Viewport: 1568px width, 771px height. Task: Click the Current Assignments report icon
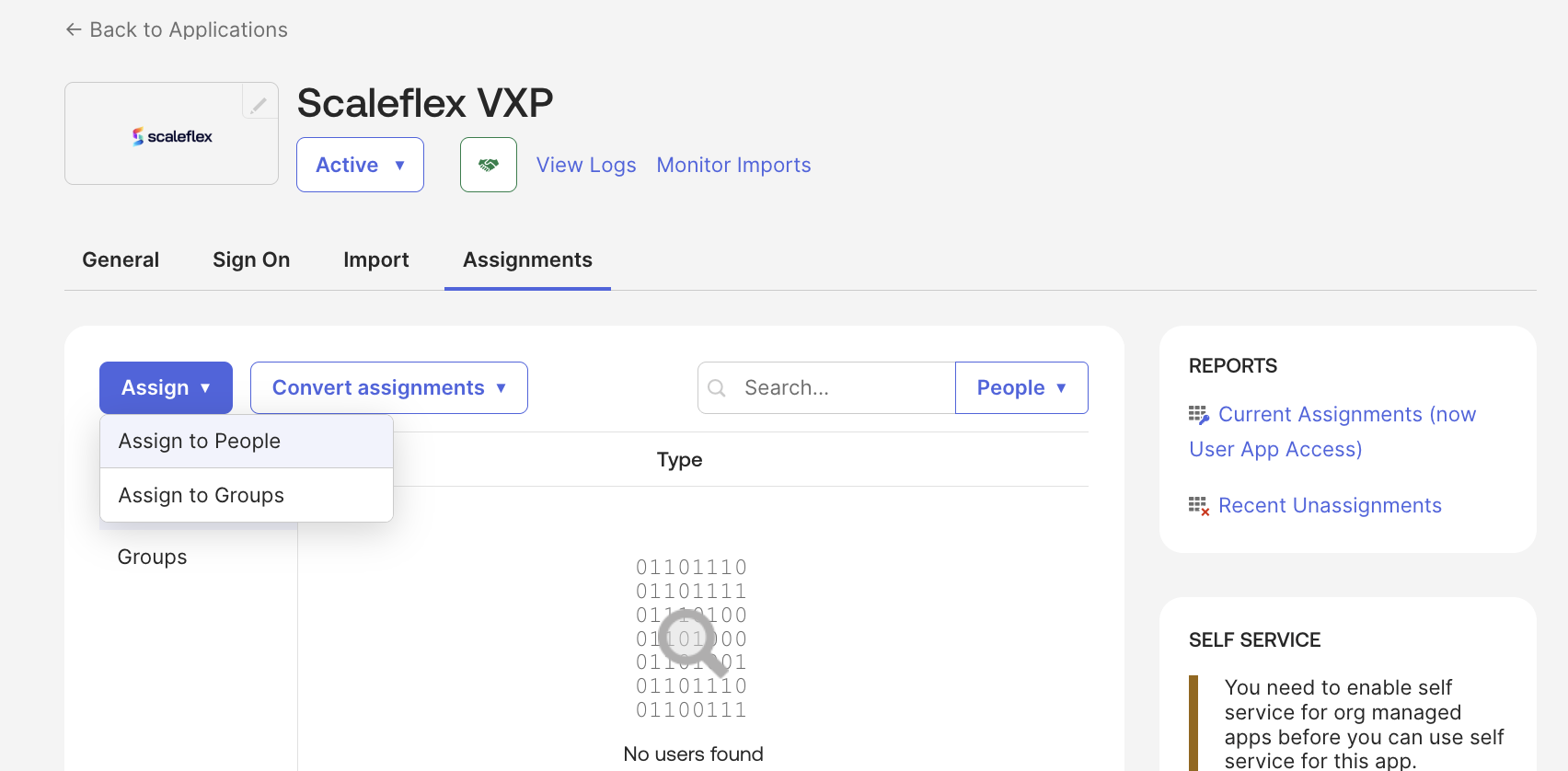[1198, 415]
